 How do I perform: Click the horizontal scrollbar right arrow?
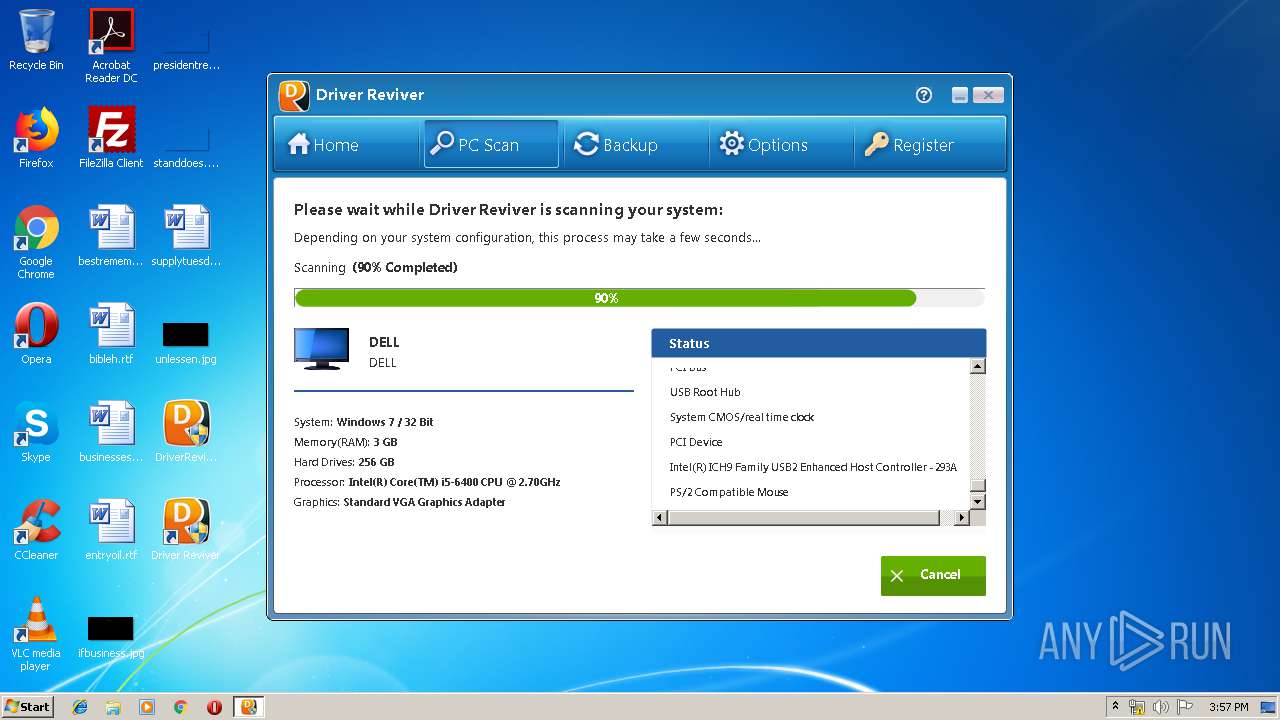point(962,518)
